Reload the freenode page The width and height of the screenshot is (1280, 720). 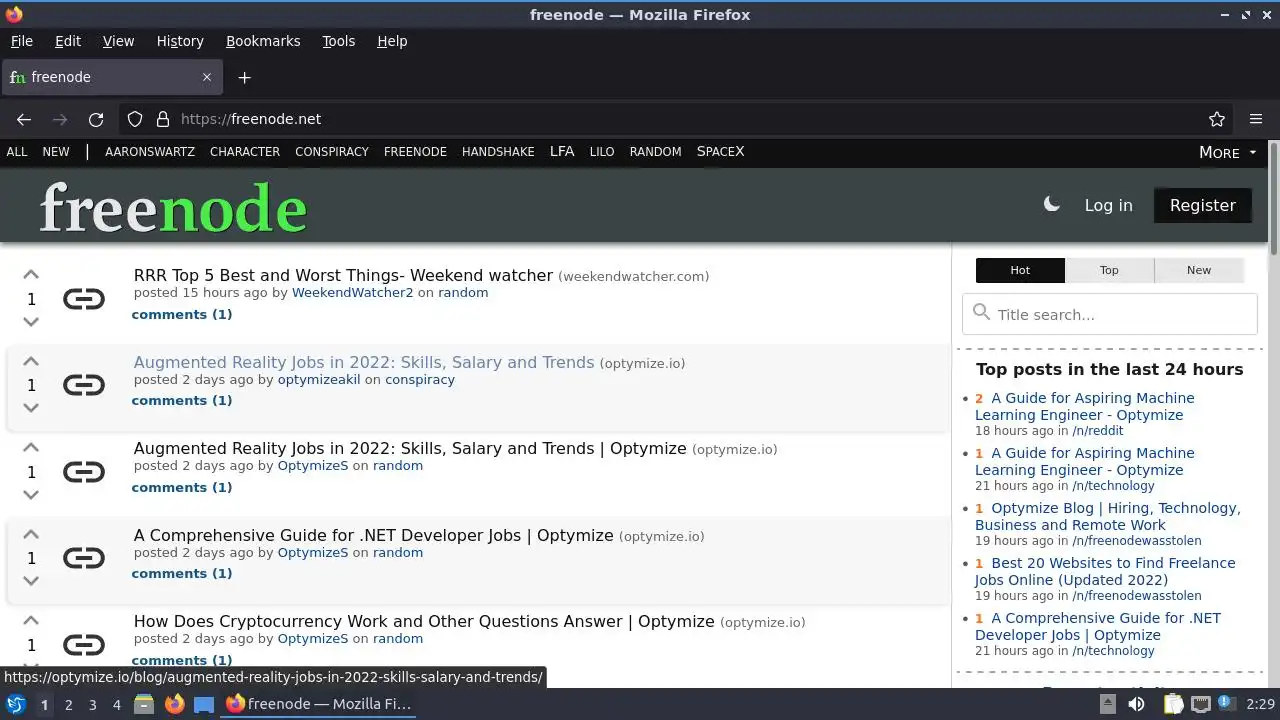96,119
